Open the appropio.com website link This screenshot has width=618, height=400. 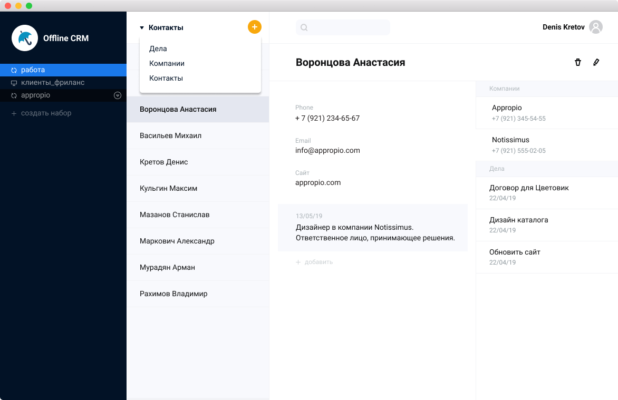(318, 183)
